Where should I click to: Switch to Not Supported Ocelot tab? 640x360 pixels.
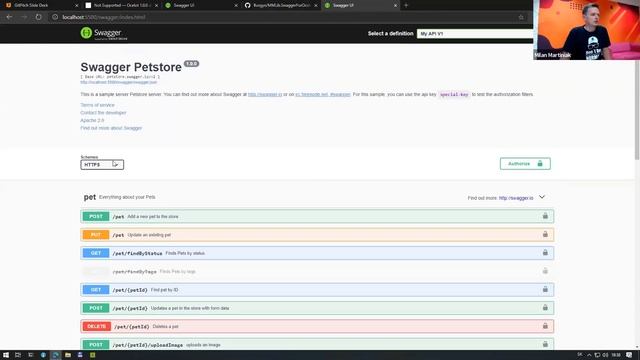pos(122,5)
